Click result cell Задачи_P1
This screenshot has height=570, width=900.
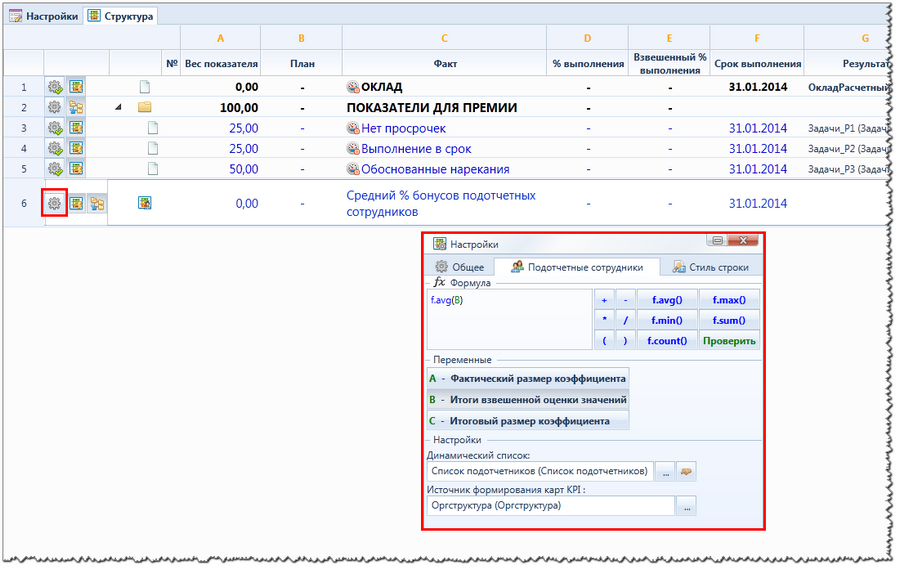point(848,128)
